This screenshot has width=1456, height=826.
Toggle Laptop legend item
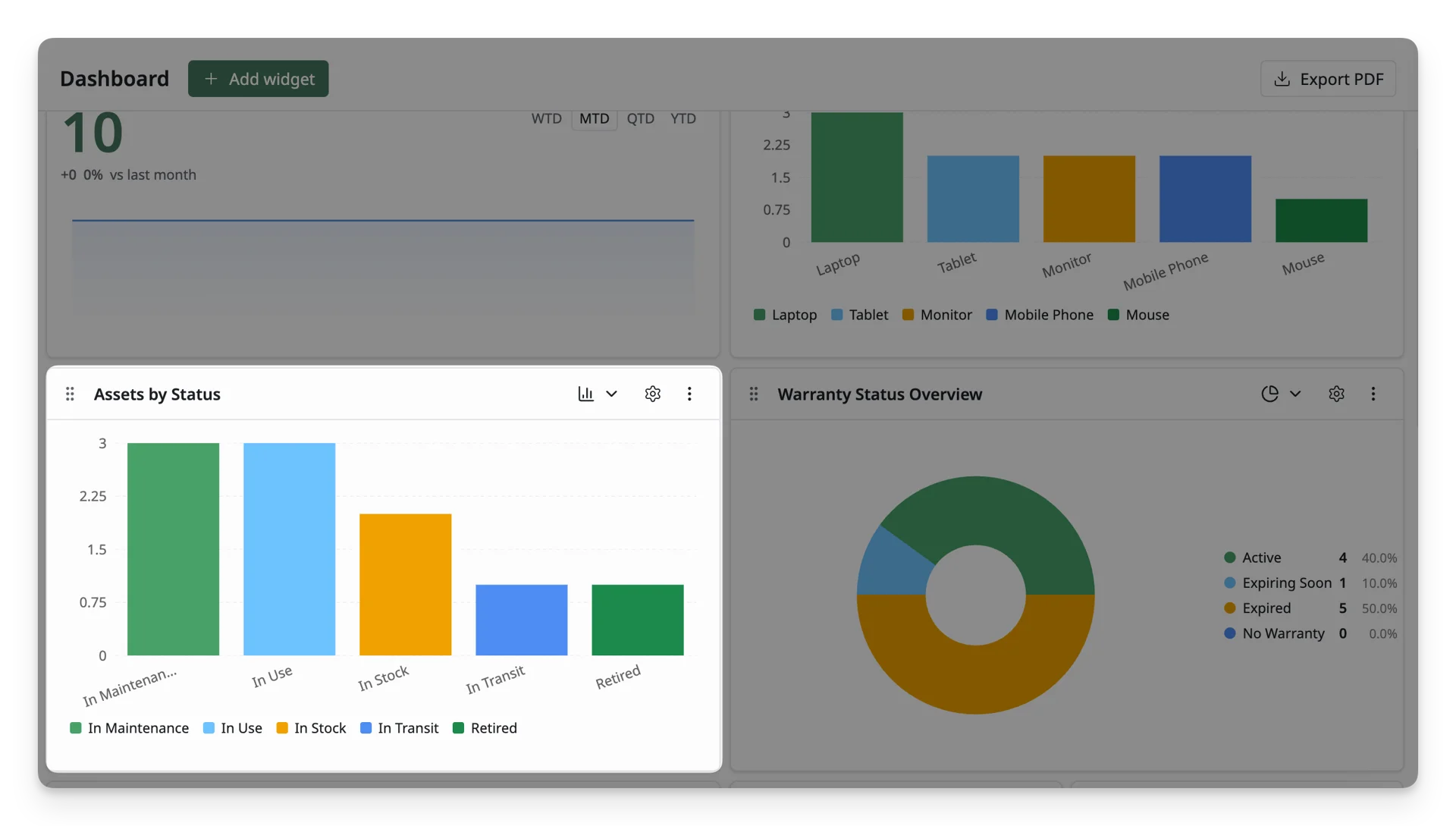point(785,315)
